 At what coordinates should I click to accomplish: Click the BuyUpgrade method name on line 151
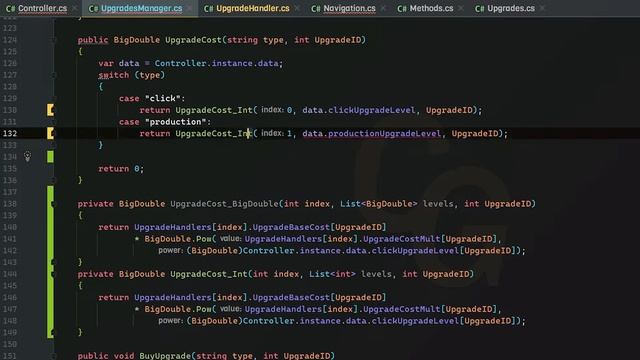point(165,356)
